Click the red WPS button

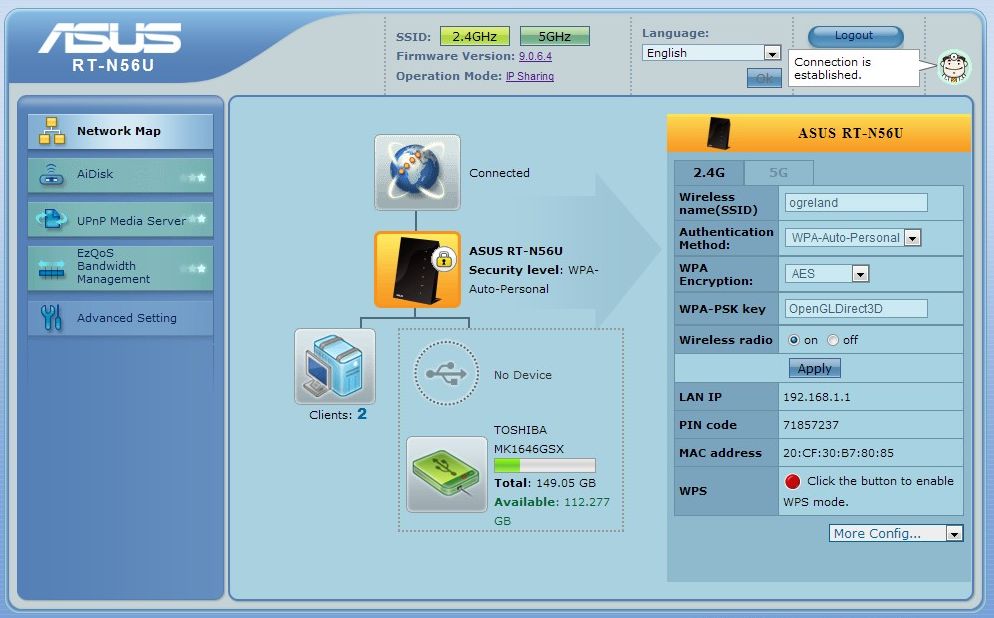(x=792, y=481)
